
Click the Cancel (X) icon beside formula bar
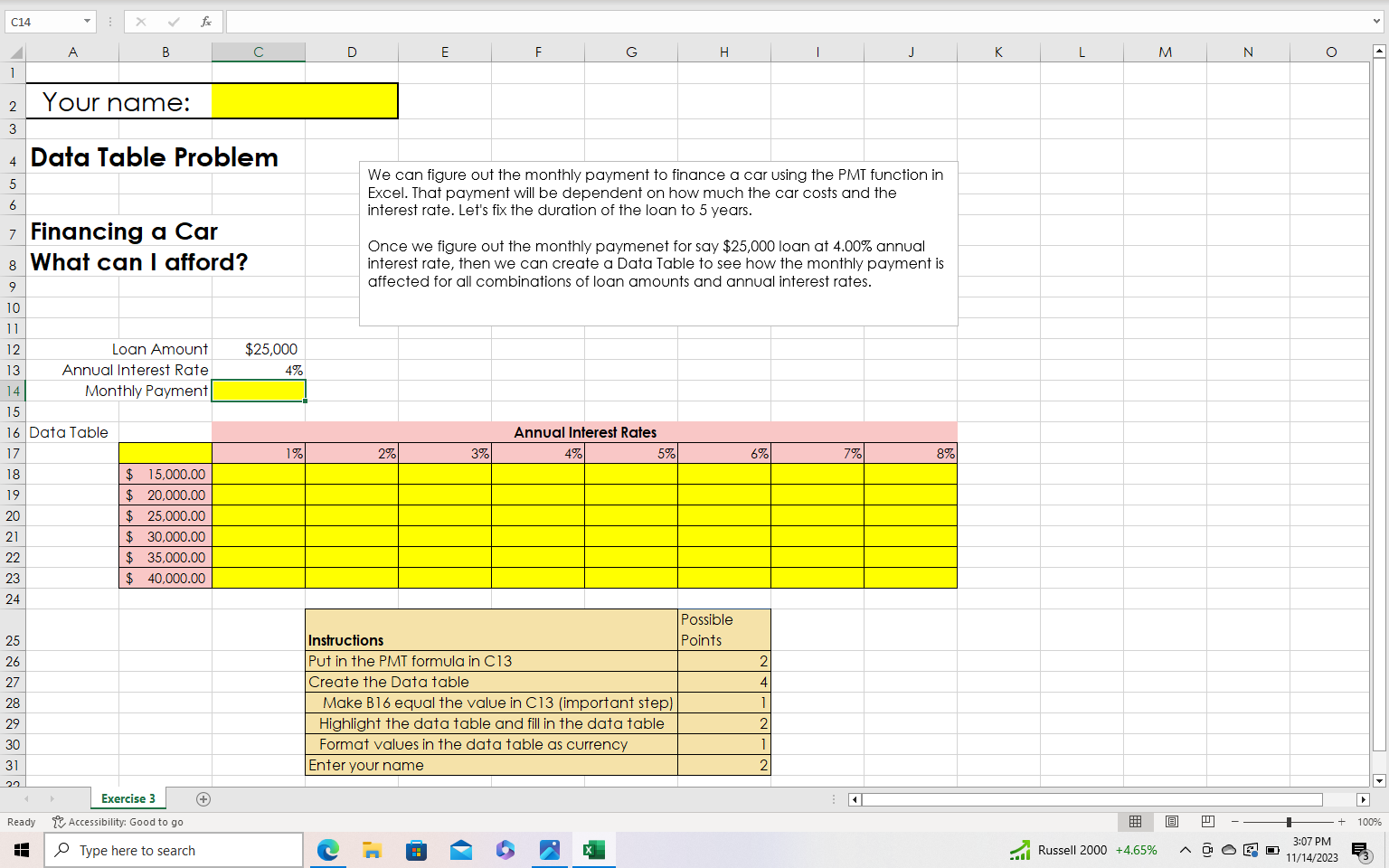pos(141,22)
